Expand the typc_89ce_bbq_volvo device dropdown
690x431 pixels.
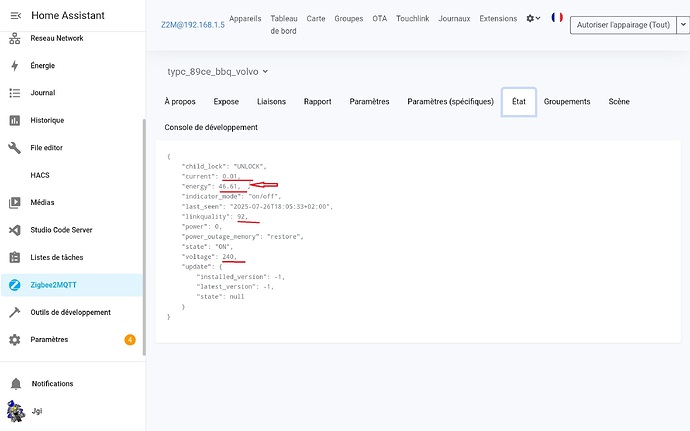tap(217, 72)
